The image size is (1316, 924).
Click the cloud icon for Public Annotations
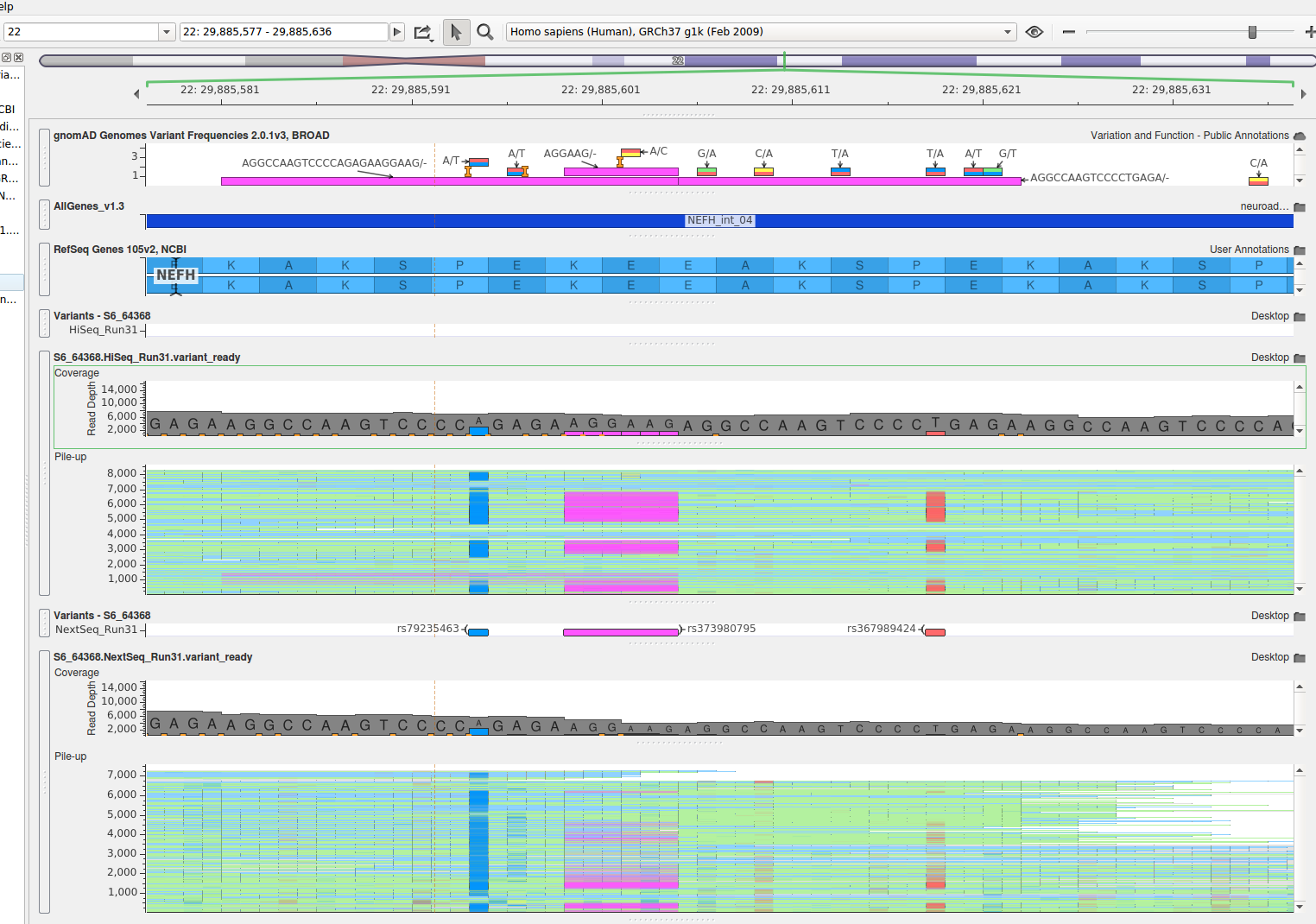pos(1300,136)
